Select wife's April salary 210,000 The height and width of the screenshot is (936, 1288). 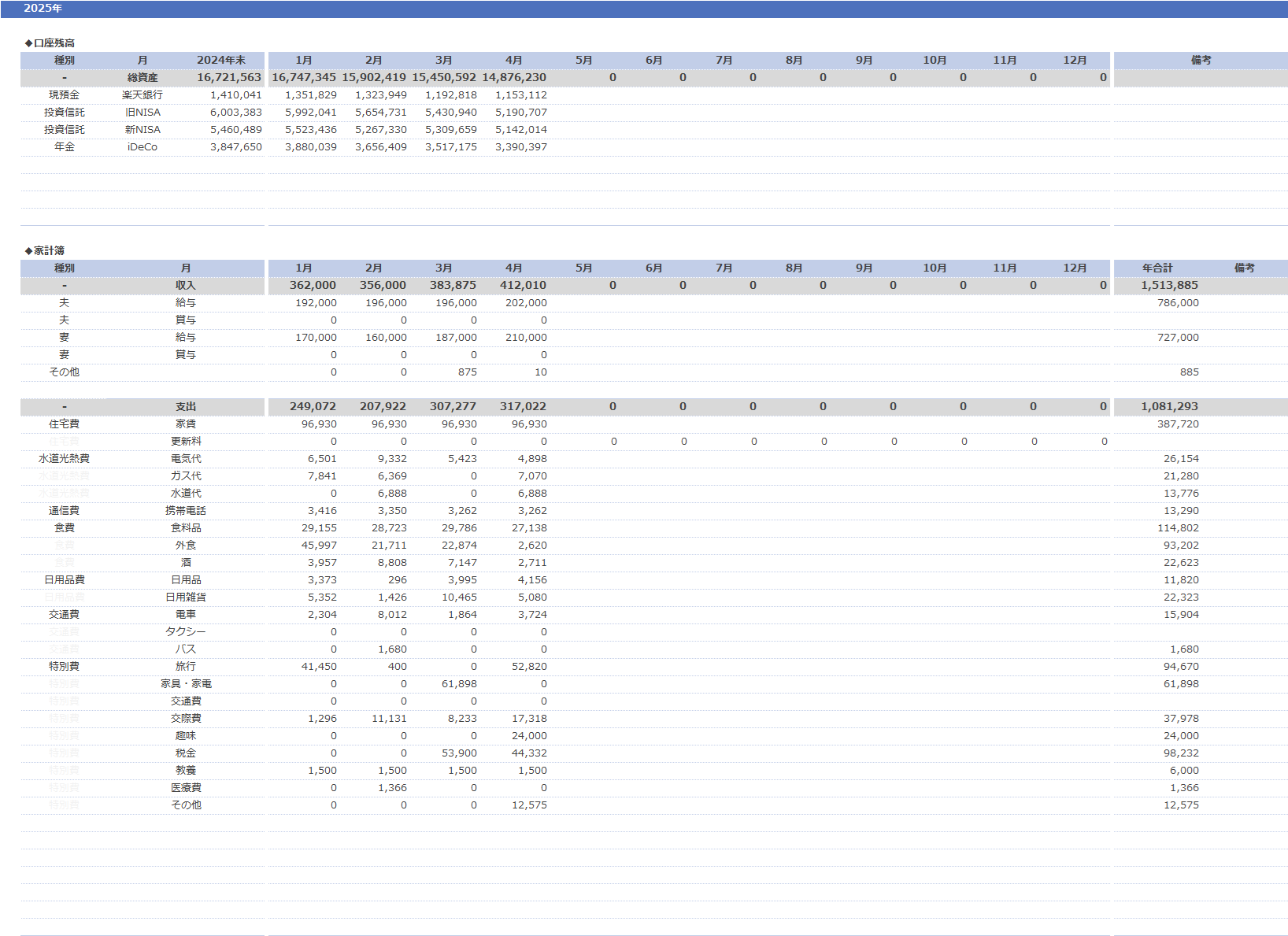(526, 338)
